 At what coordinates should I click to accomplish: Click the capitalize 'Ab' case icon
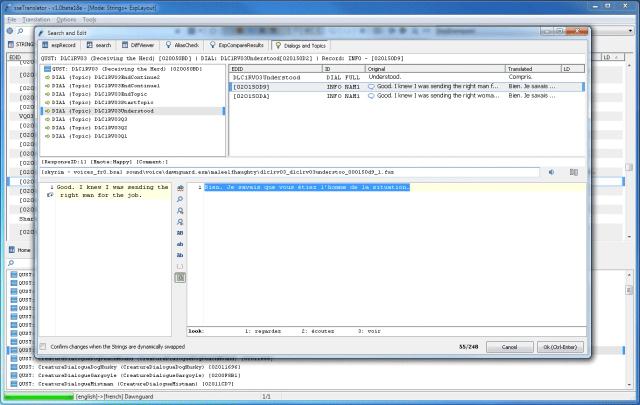180,255
